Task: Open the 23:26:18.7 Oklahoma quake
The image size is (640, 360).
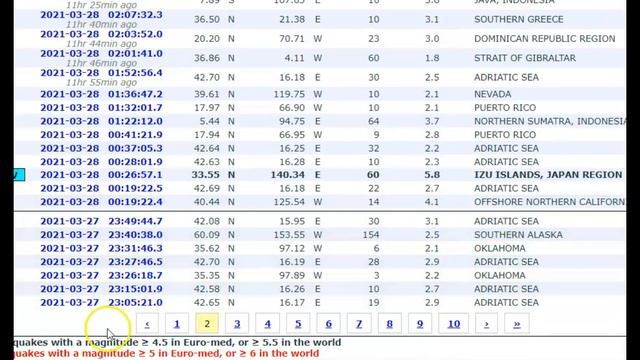Action: click(101, 275)
